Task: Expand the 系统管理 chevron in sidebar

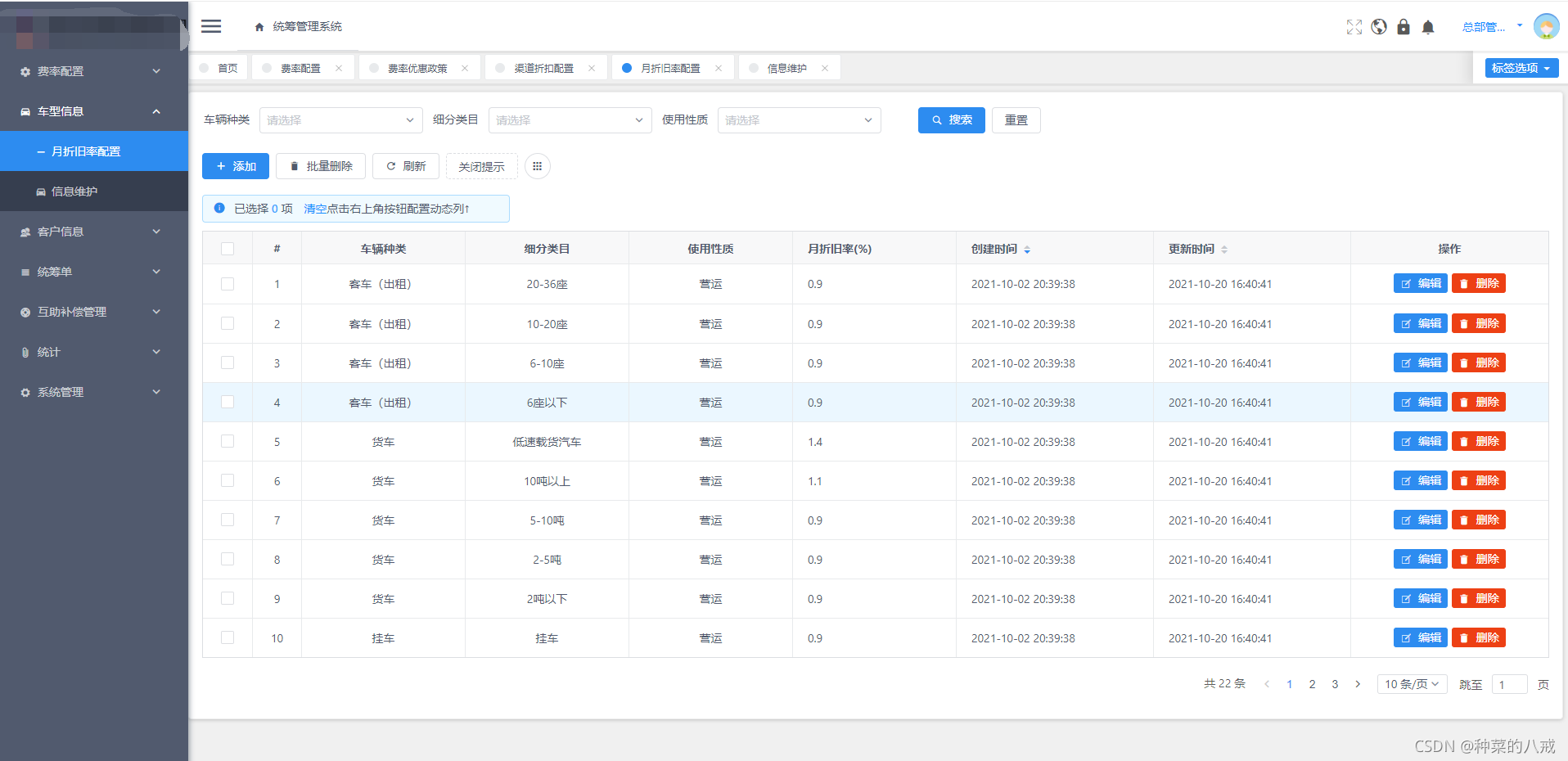Action: point(156,392)
